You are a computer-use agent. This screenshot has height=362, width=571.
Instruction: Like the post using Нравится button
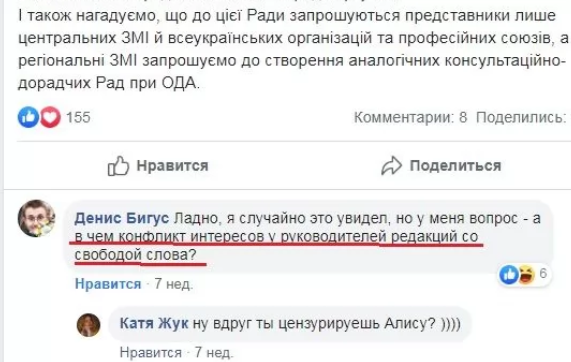pyautogui.click(x=158, y=166)
